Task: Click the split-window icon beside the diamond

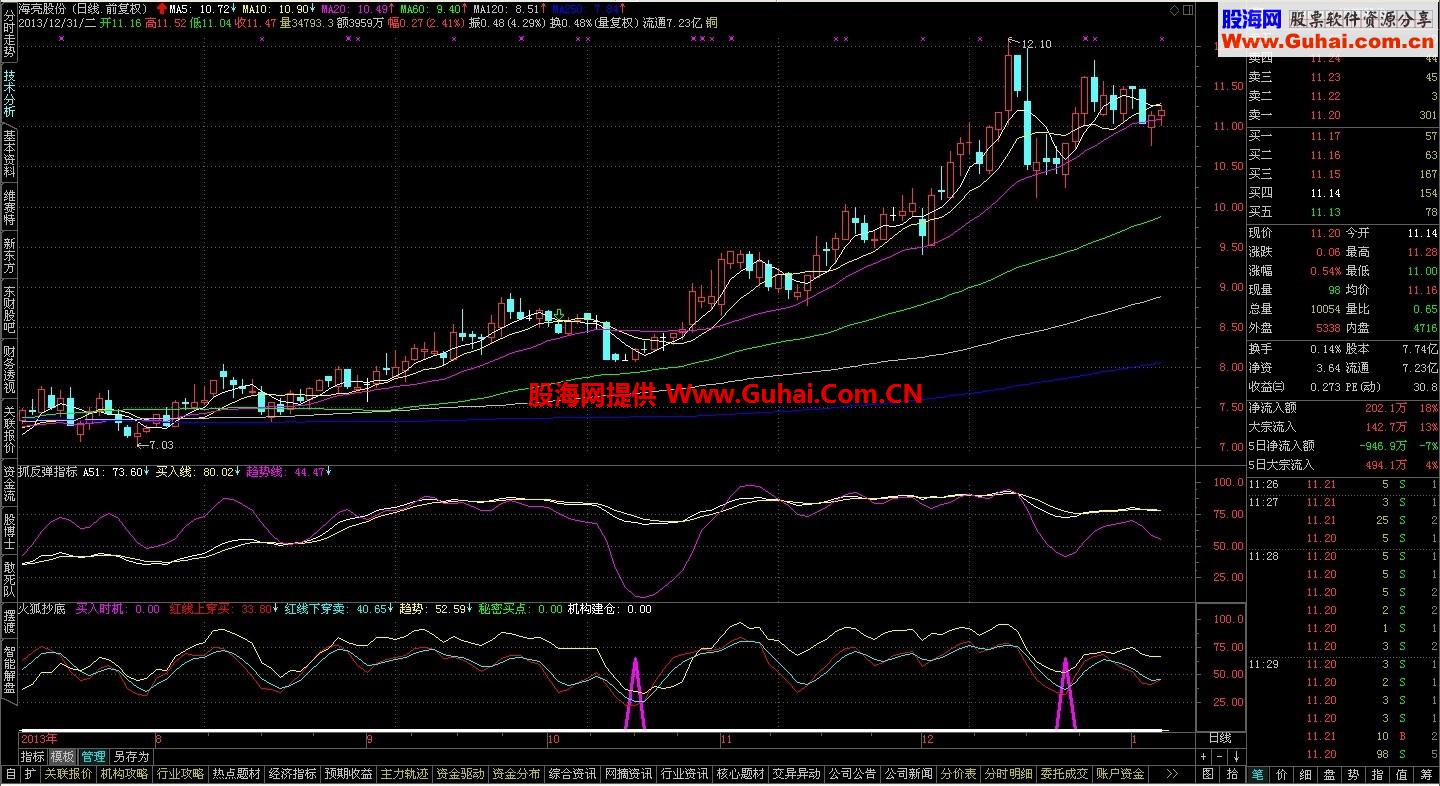Action: (x=1189, y=8)
